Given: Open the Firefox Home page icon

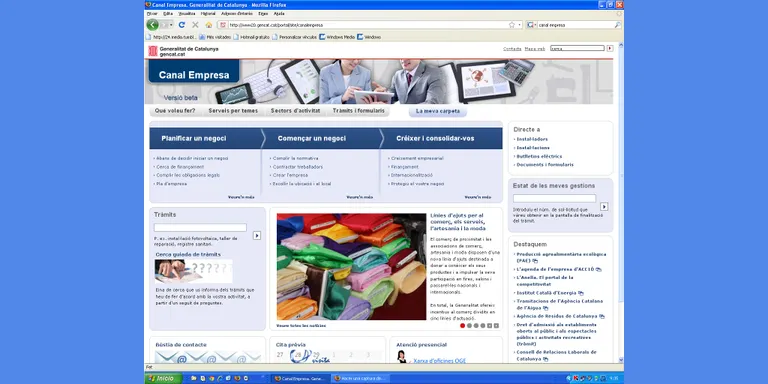Looking at the screenshot, I should [209, 24].
